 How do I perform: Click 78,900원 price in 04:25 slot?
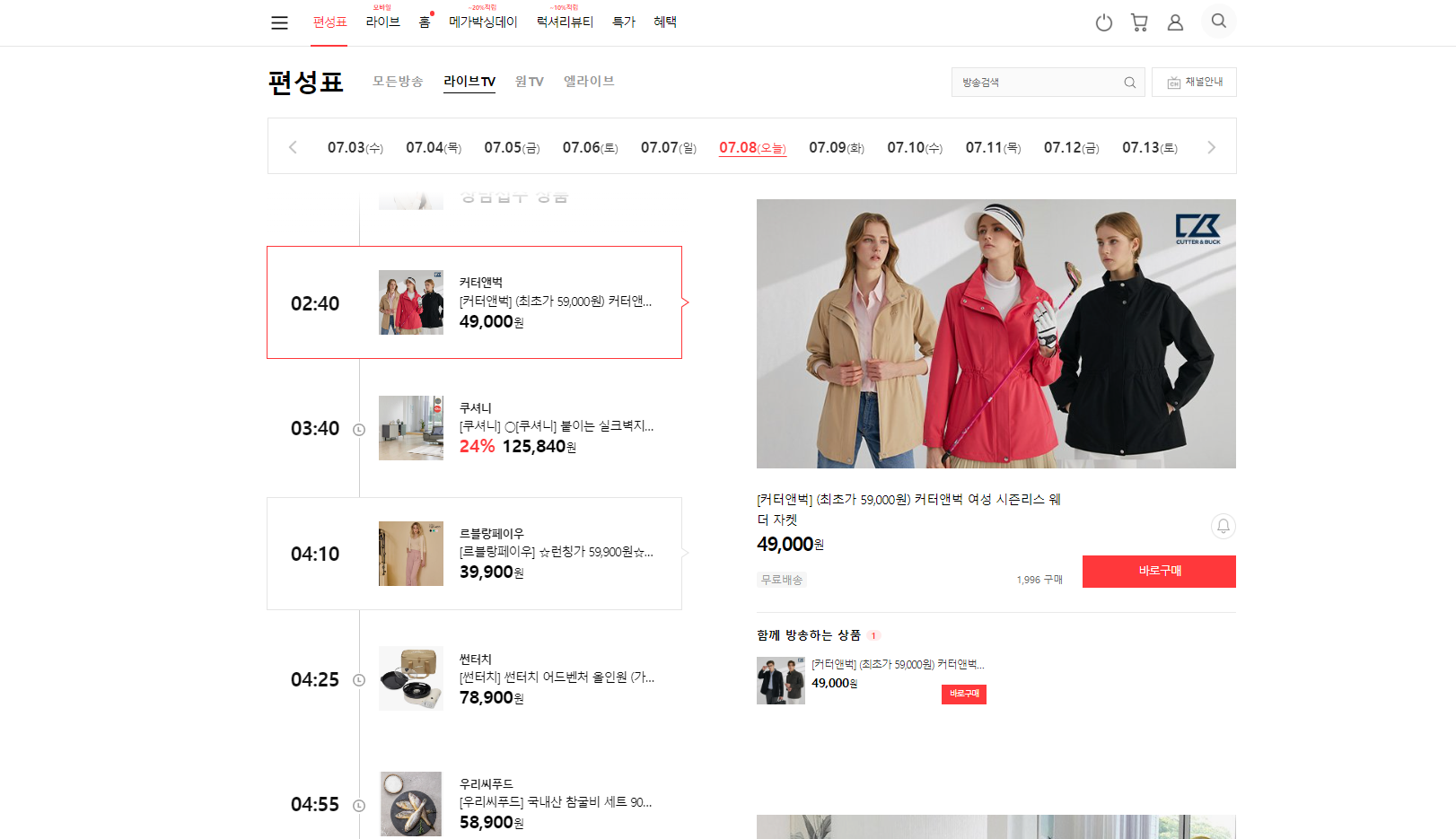click(x=491, y=698)
